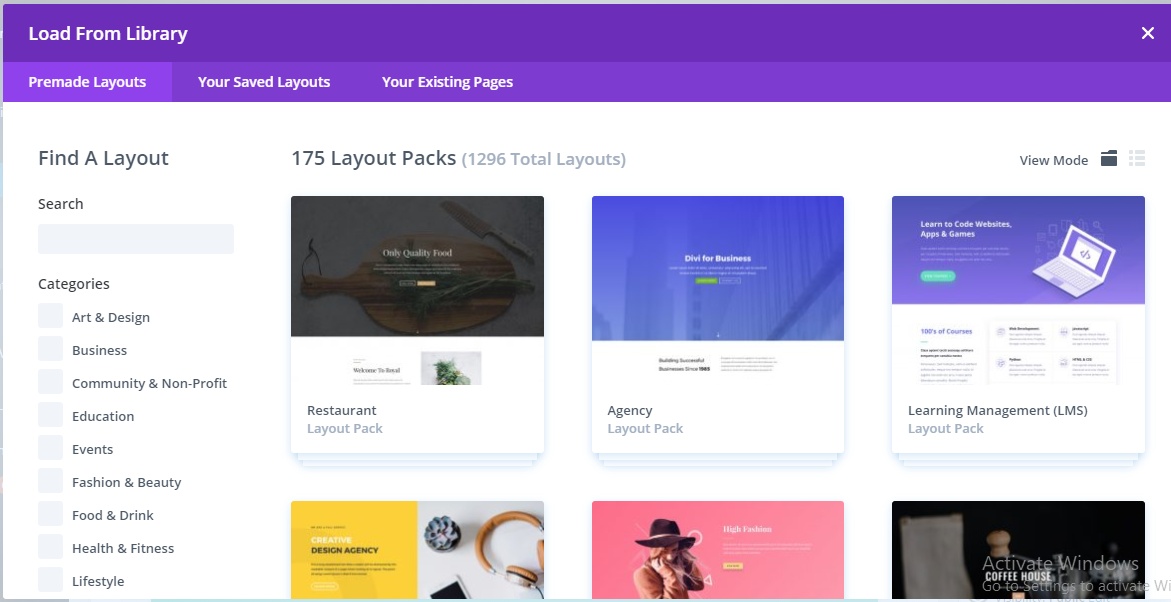Switch to Your Existing Pages tab
This screenshot has width=1171, height=602.
tap(447, 82)
